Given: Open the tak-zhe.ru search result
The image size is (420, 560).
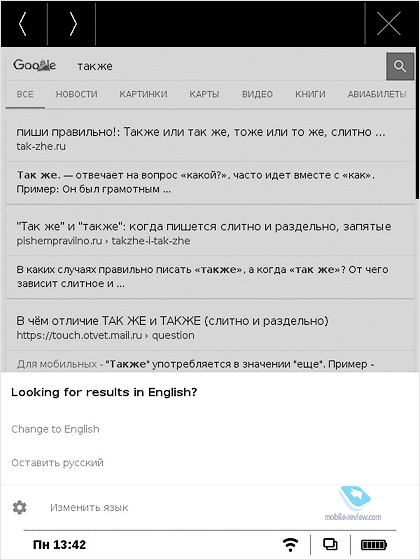Looking at the screenshot, I should 201,138.
